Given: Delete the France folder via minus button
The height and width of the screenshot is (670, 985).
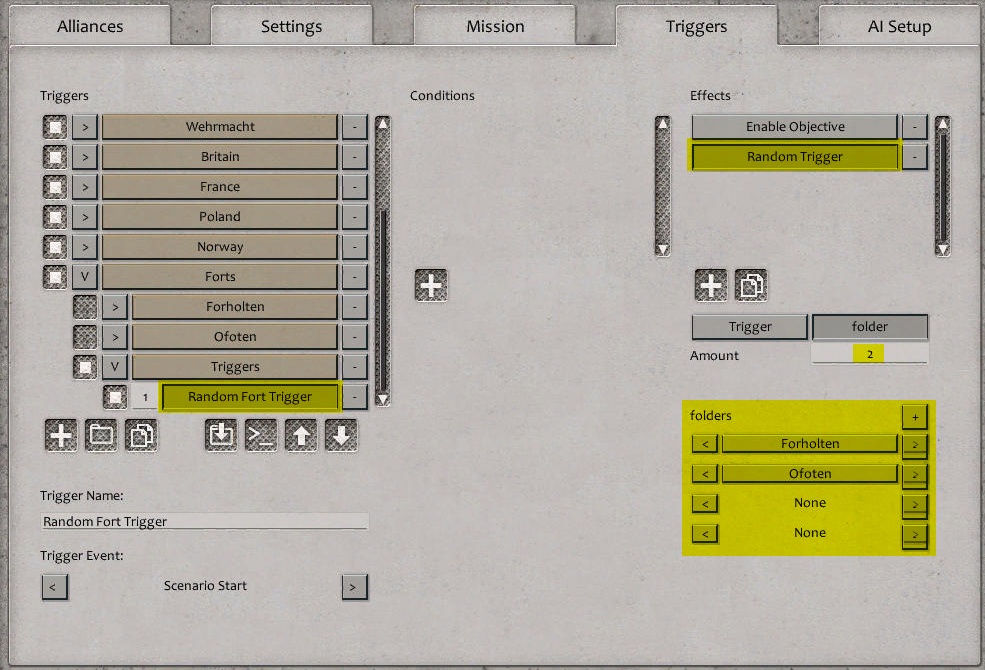Looking at the screenshot, I should point(355,187).
